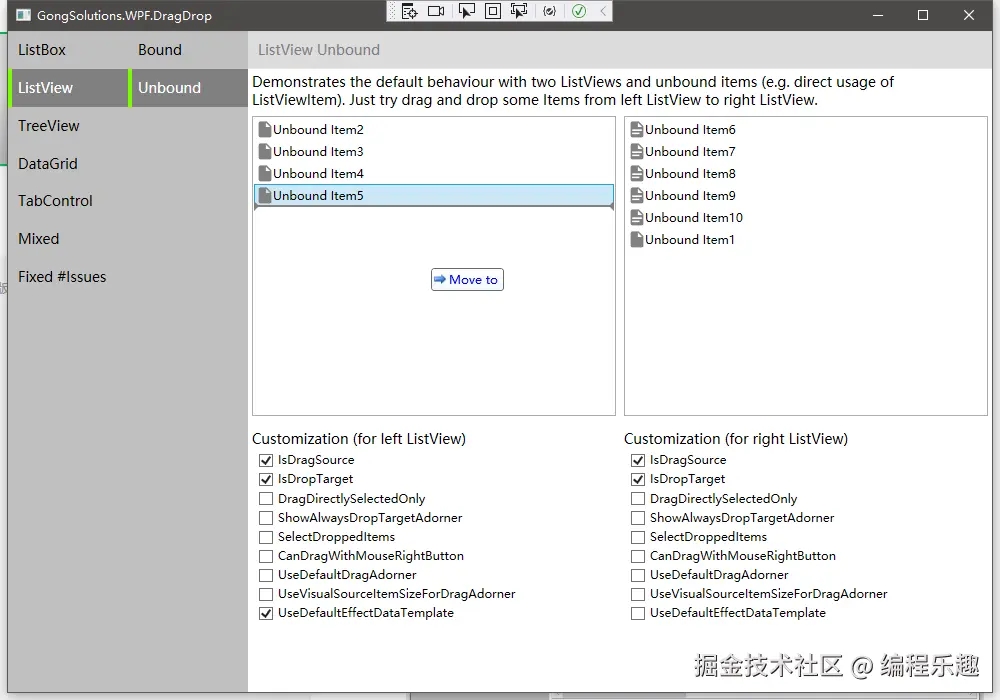Click the file icon beside Unbound Item8
The image size is (1000, 700).
coord(636,173)
